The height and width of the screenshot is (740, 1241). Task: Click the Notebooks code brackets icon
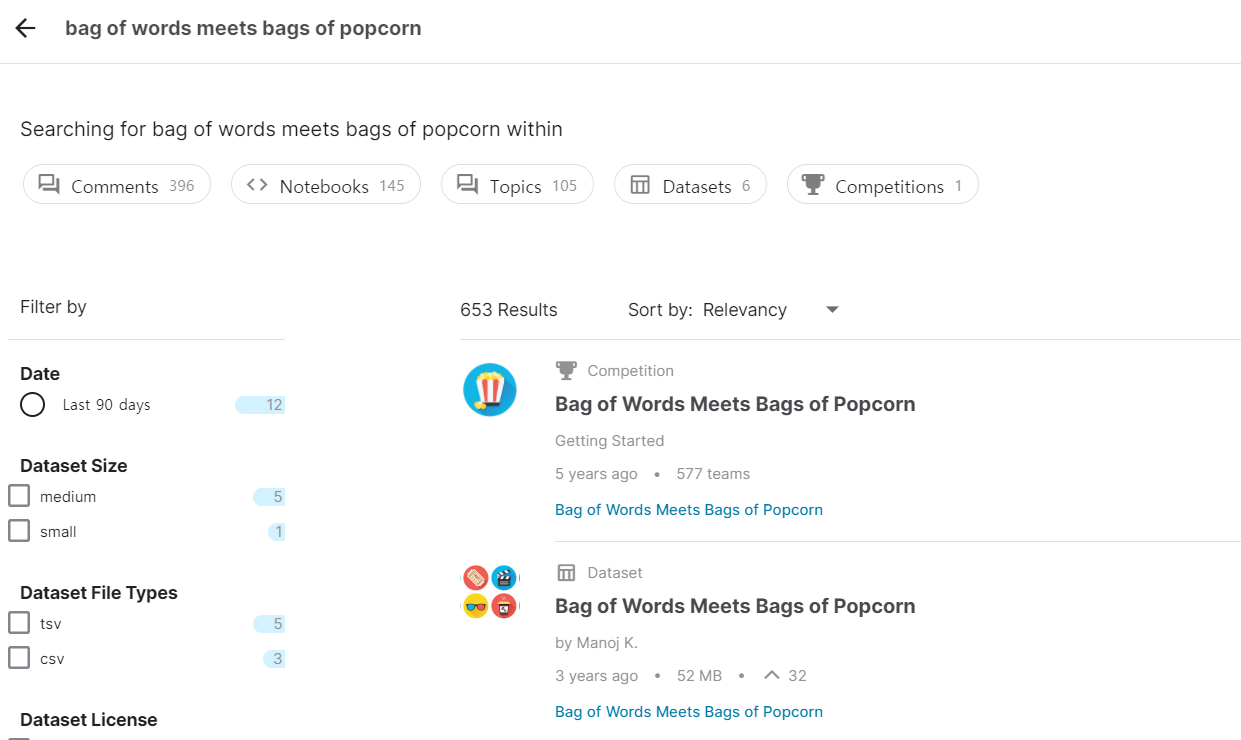click(257, 185)
